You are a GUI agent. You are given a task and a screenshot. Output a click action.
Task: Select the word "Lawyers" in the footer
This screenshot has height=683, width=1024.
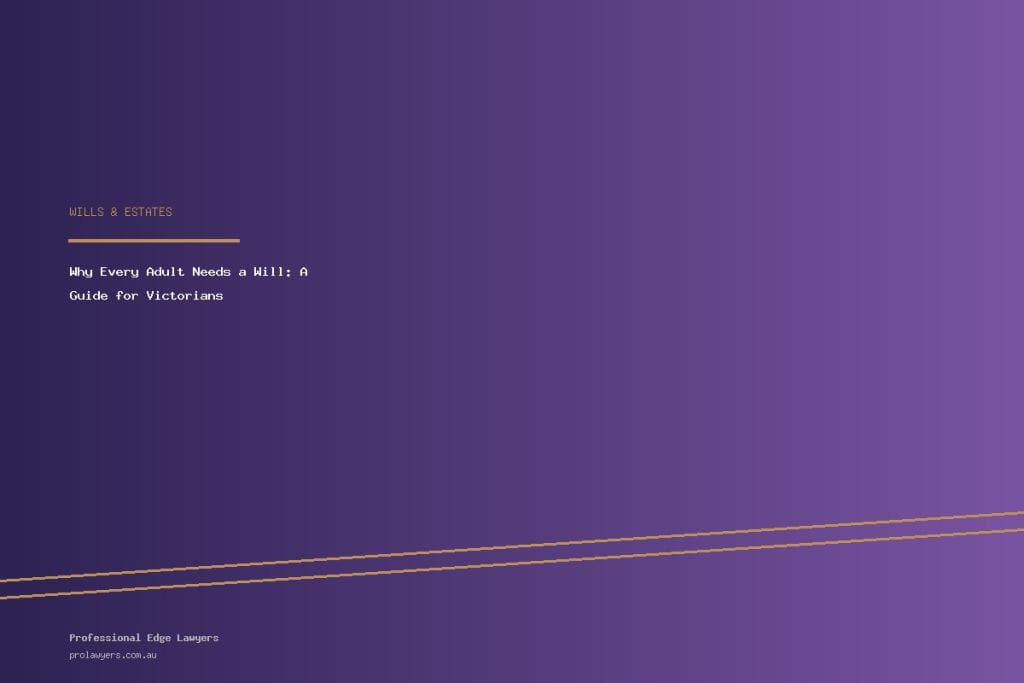198,638
